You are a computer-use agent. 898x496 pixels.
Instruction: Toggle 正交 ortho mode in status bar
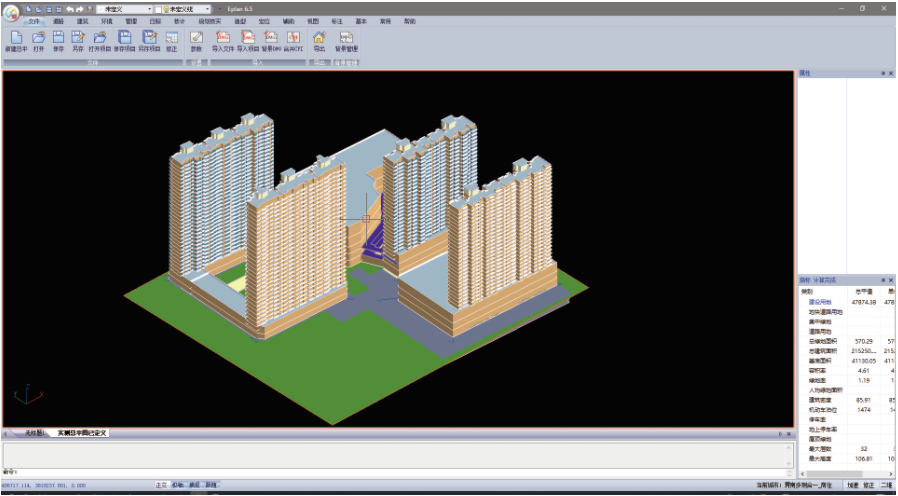(160, 485)
